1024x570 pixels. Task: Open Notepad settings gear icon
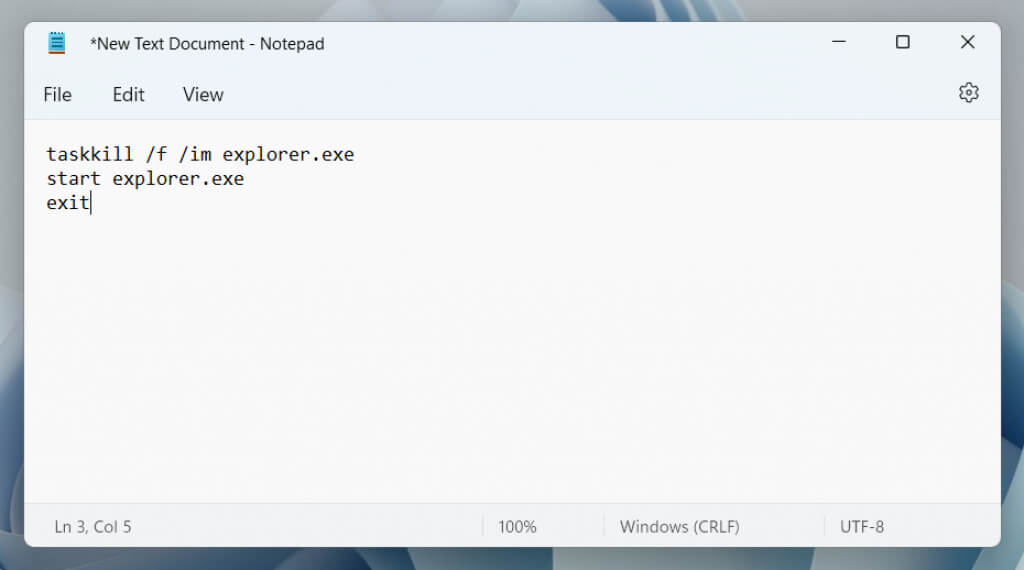968,93
